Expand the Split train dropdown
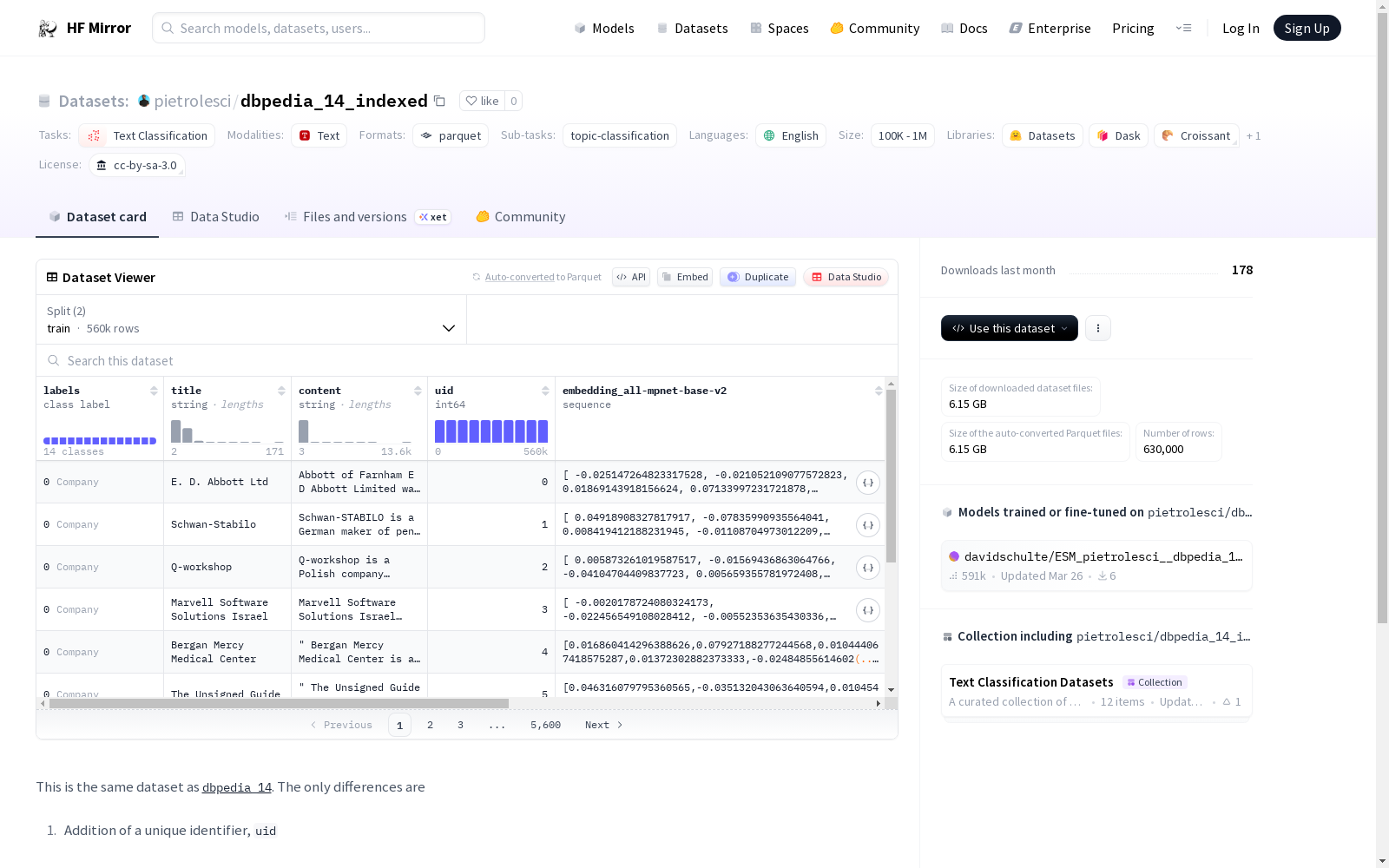Image resolution: width=1389 pixels, height=868 pixels. click(252, 319)
